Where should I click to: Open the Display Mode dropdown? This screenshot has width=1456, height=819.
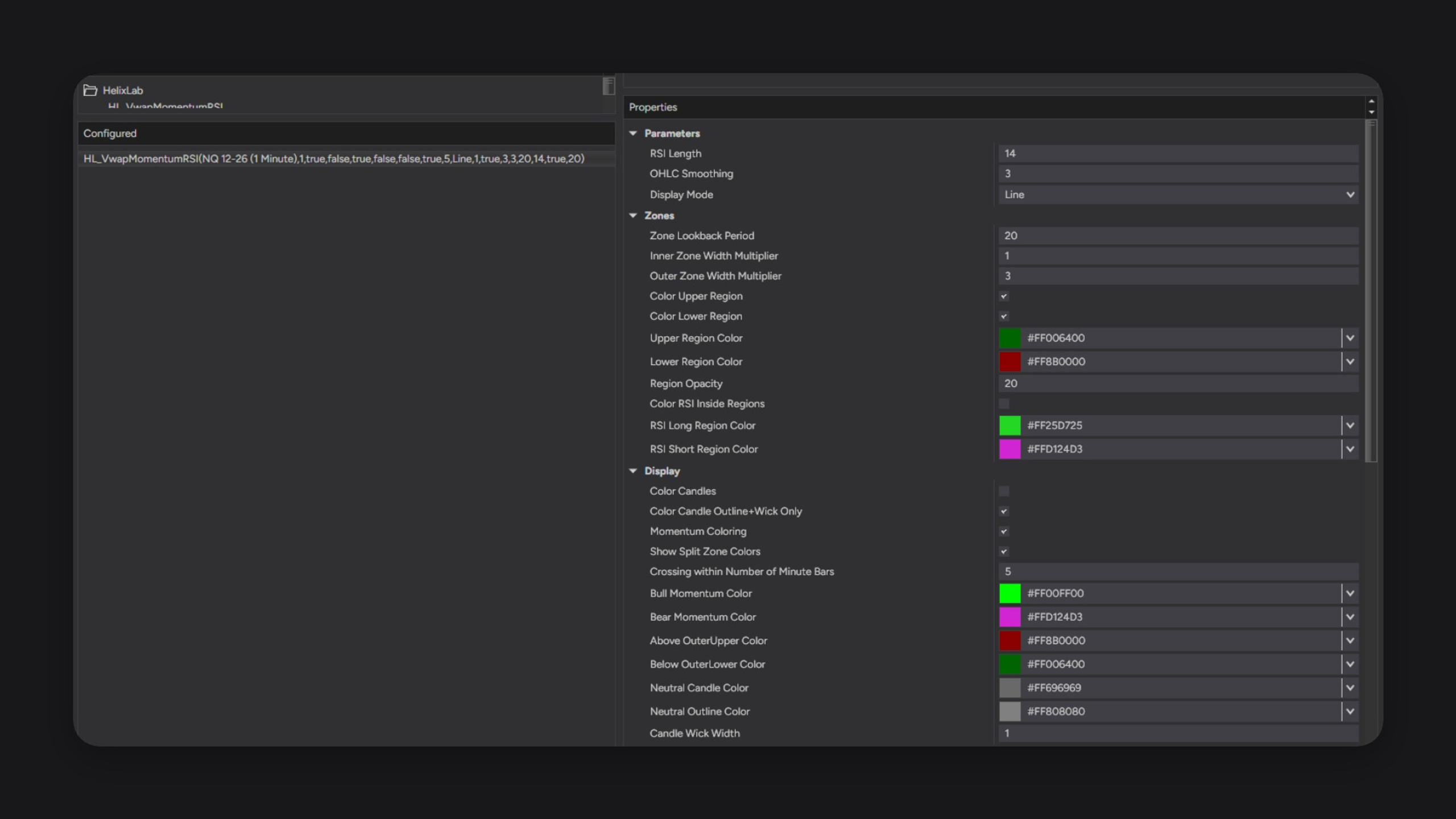(1178, 195)
